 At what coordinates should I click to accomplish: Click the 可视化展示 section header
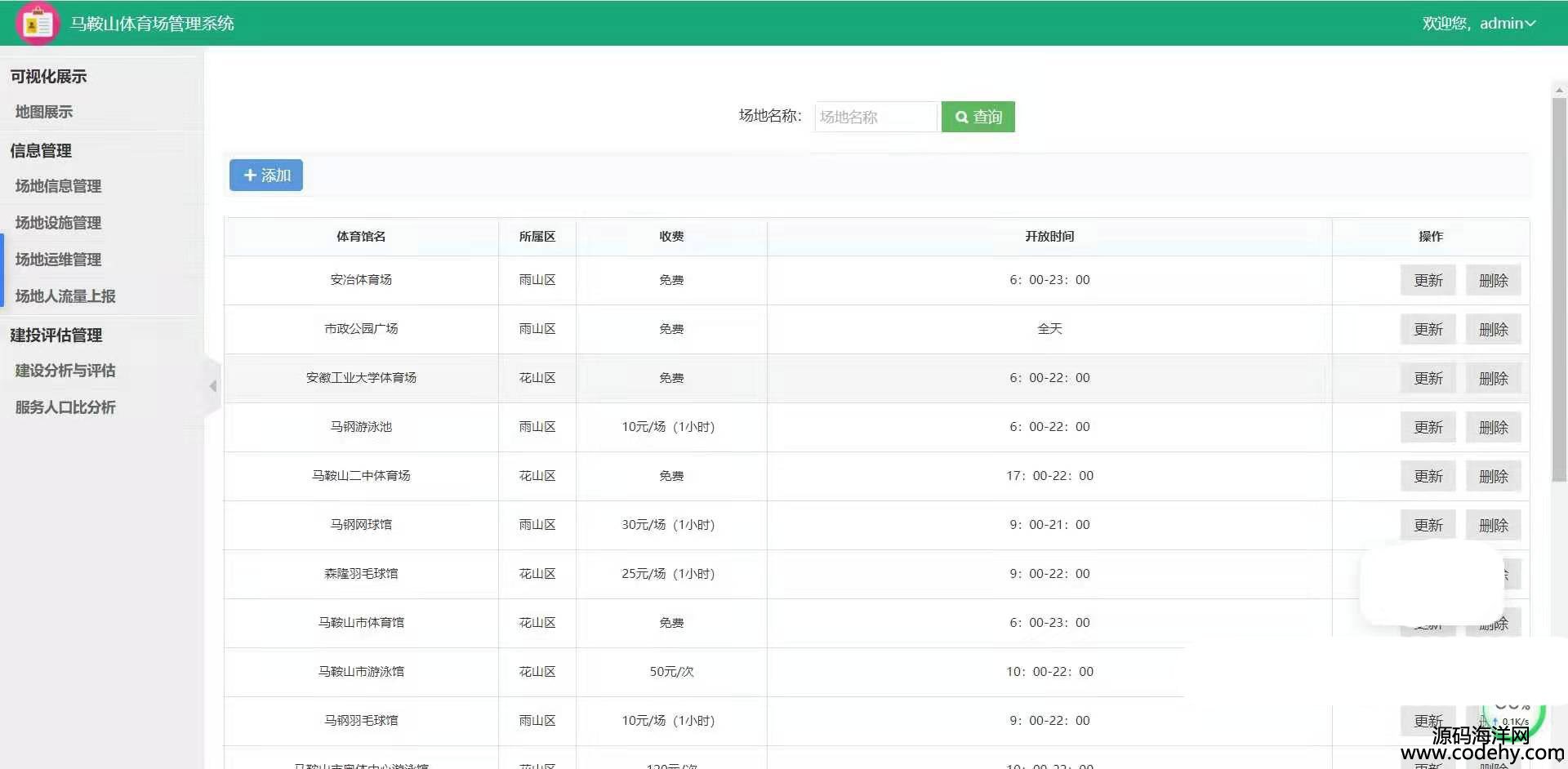pos(48,77)
